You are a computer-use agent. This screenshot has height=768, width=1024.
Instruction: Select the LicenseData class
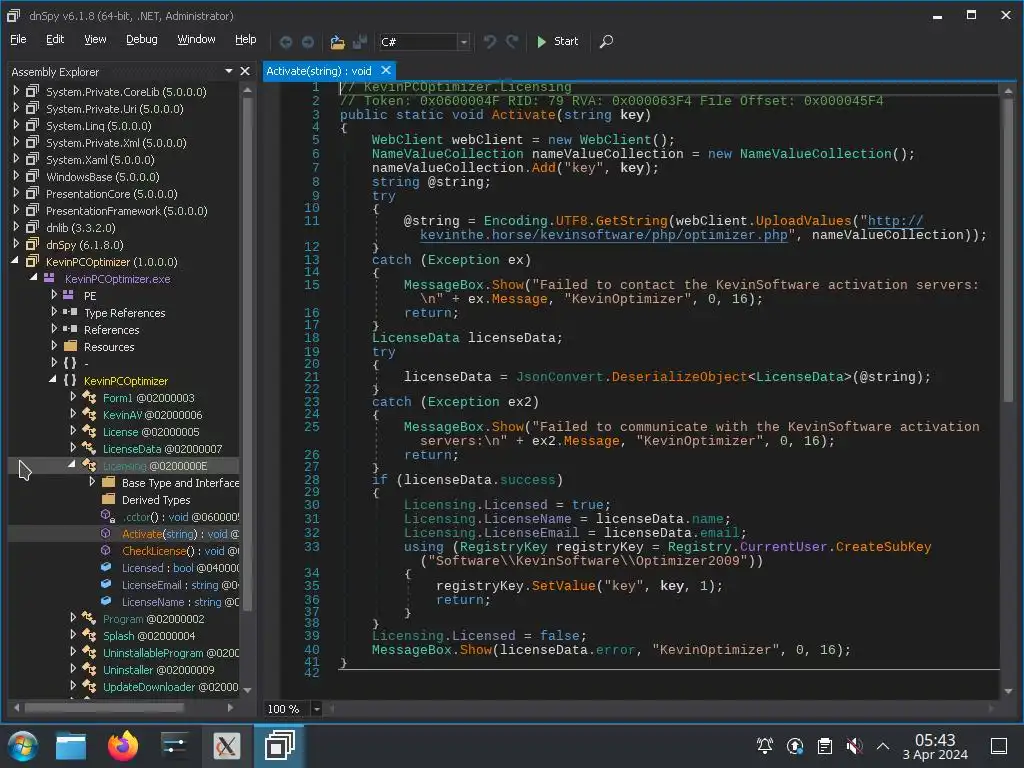pyautogui.click(x=162, y=449)
